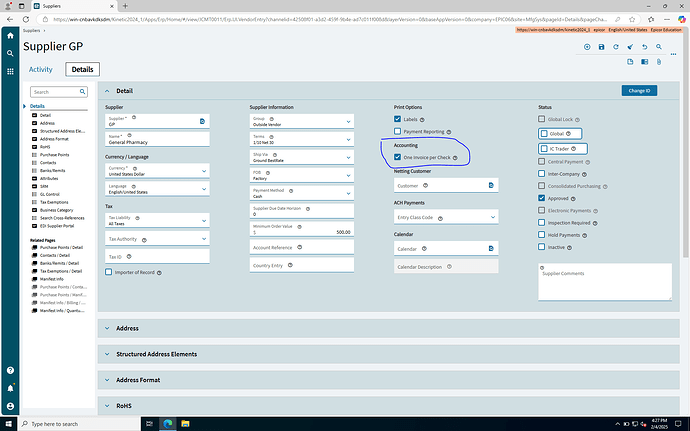
Task: Expand the Address Format panel
Action: click(107, 379)
